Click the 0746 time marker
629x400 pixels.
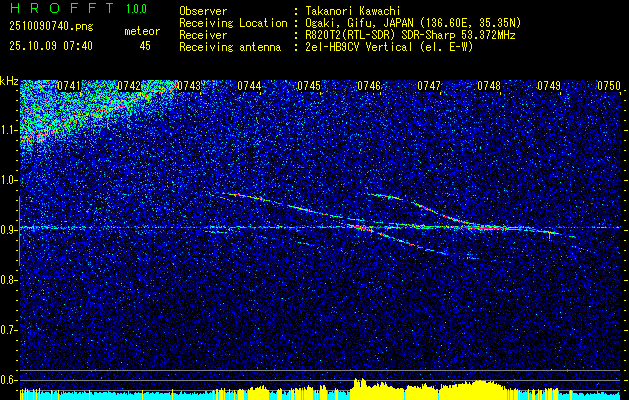(x=369, y=86)
